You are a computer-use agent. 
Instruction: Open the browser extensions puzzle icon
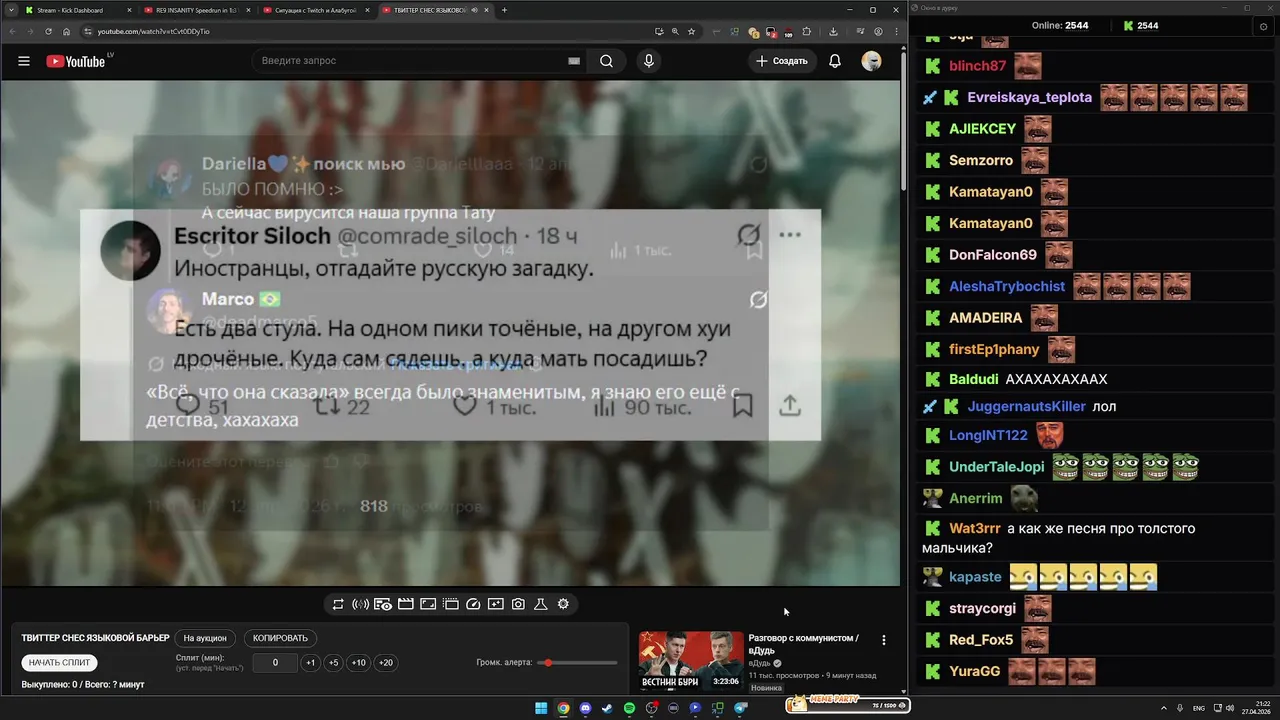point(807,31)
